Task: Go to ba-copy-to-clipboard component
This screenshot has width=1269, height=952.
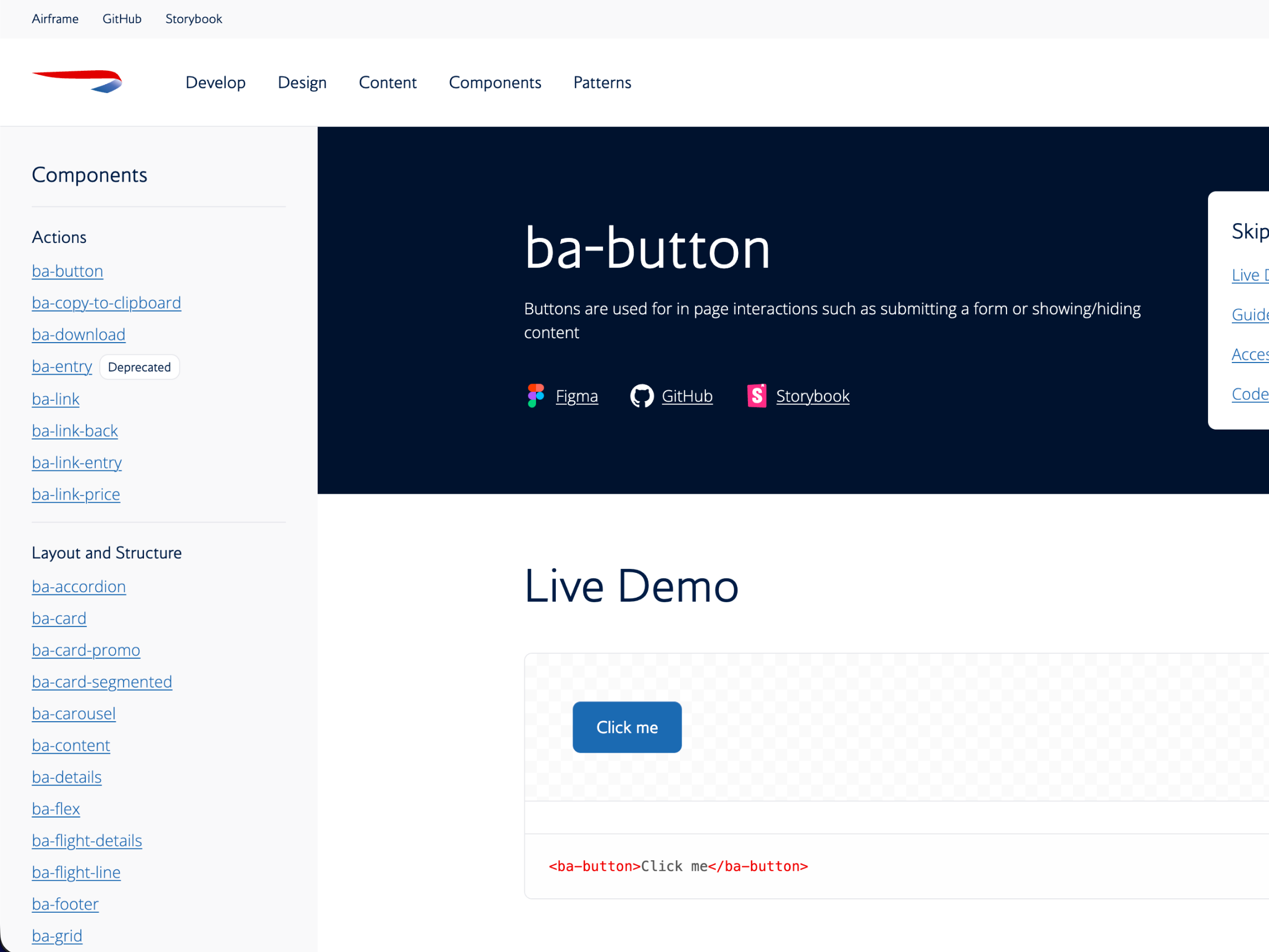Action: (x=107, y=303)
